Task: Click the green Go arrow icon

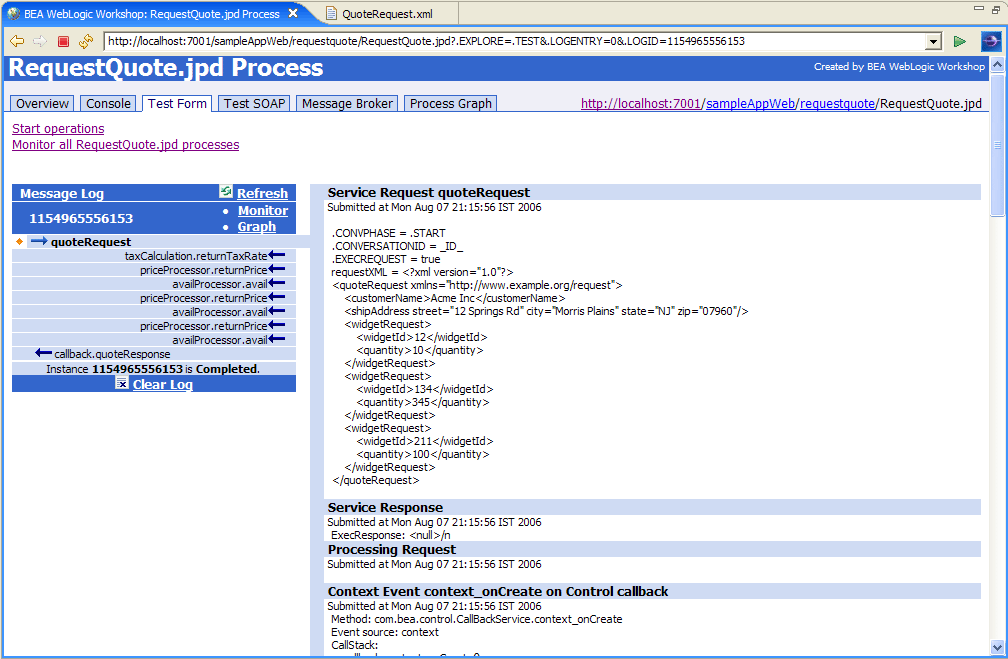Action: click(960, 41)
